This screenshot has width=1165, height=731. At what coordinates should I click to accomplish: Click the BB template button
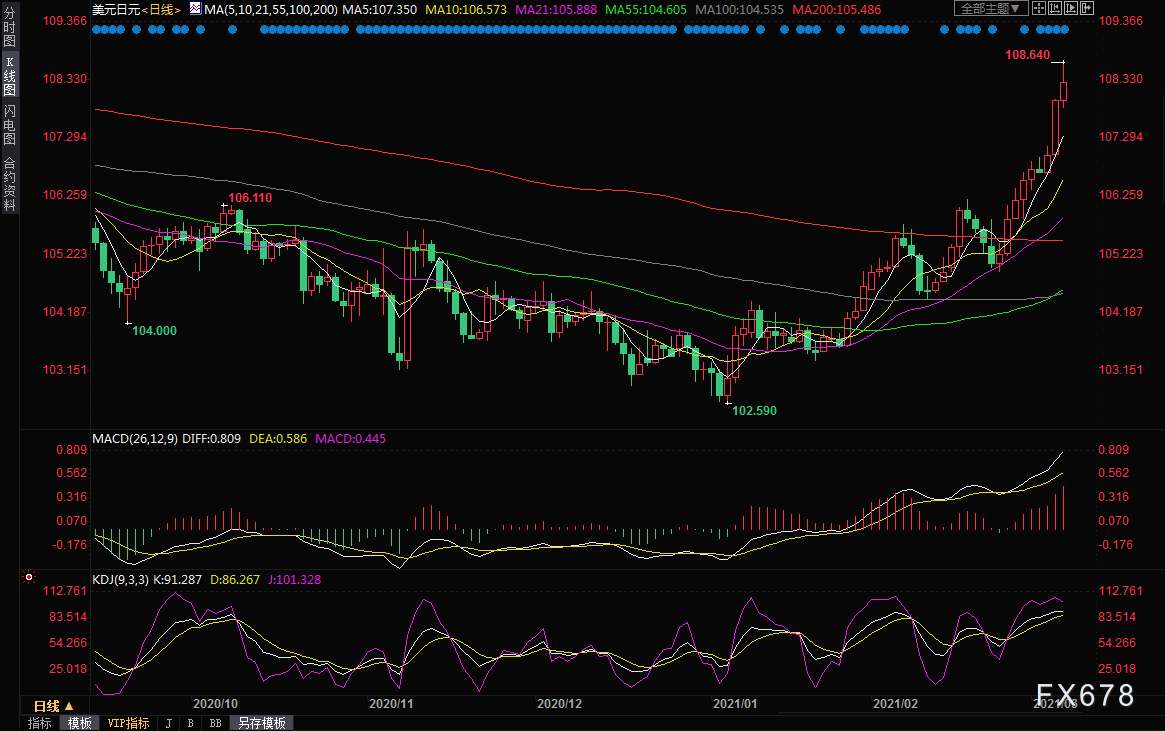pos(215,723)
